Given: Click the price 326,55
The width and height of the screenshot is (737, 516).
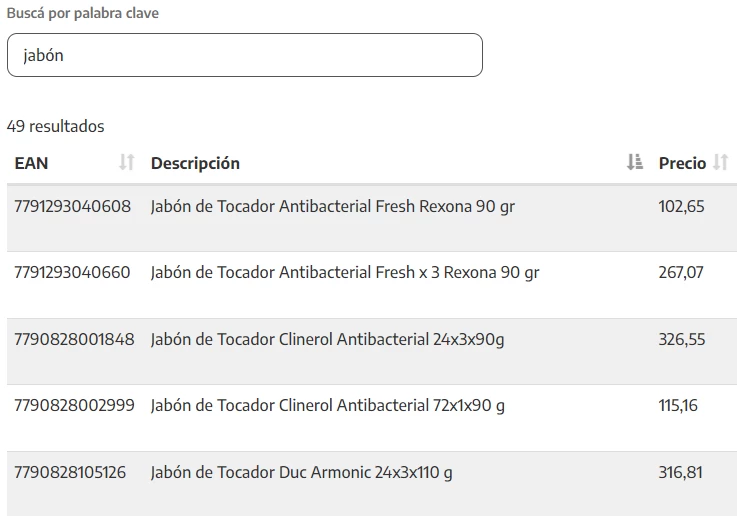Looking at the screenshot, I should tap(681, 339).
